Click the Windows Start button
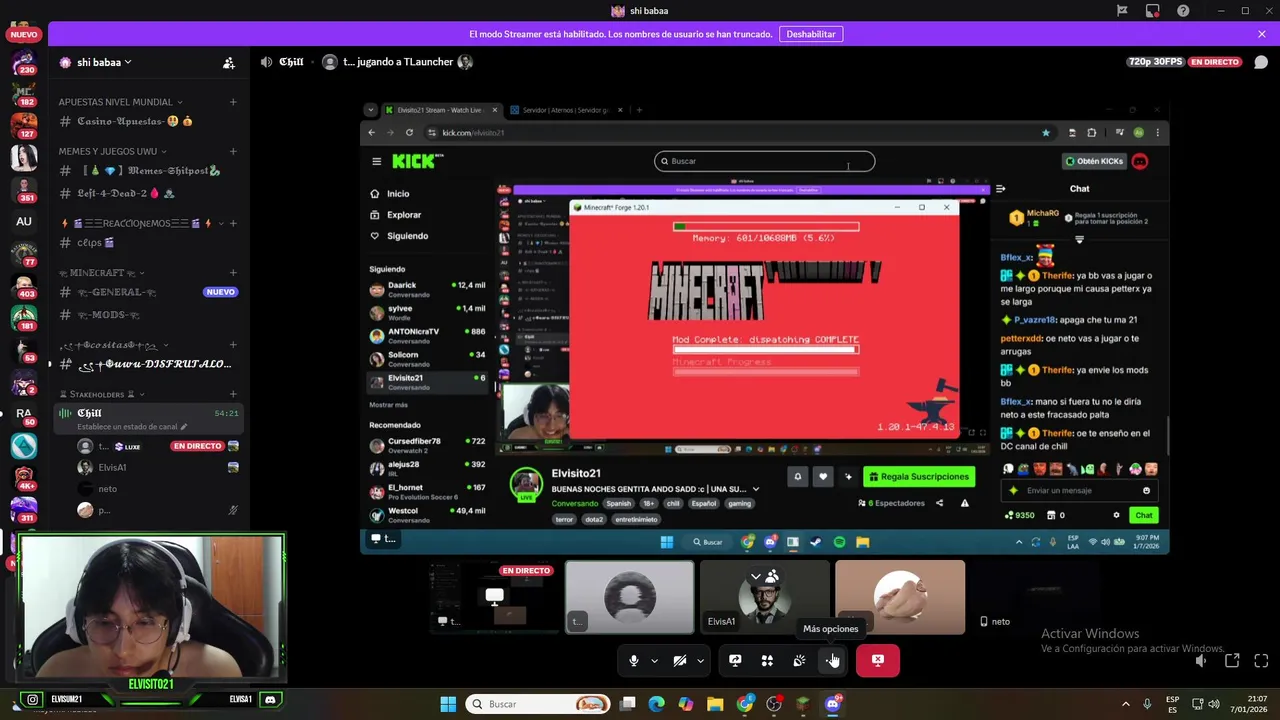 point(448,704)
